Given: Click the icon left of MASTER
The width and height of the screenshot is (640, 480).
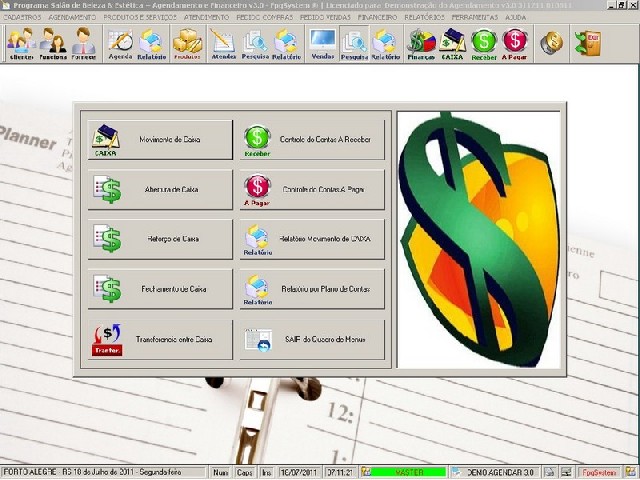Looking at the screenshot, I should [x=366, y=472].
